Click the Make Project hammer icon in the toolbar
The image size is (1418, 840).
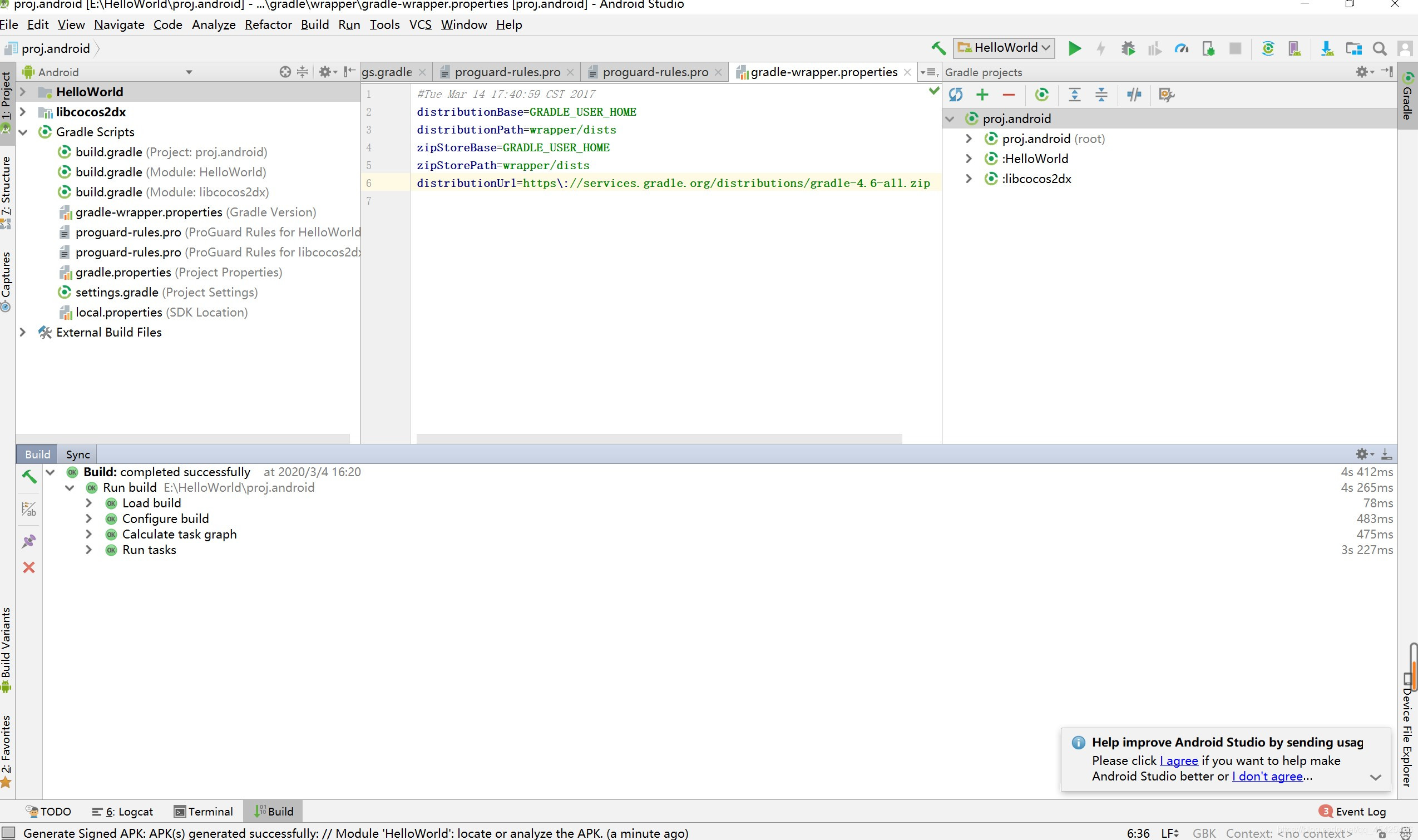[x=938, y=49]
